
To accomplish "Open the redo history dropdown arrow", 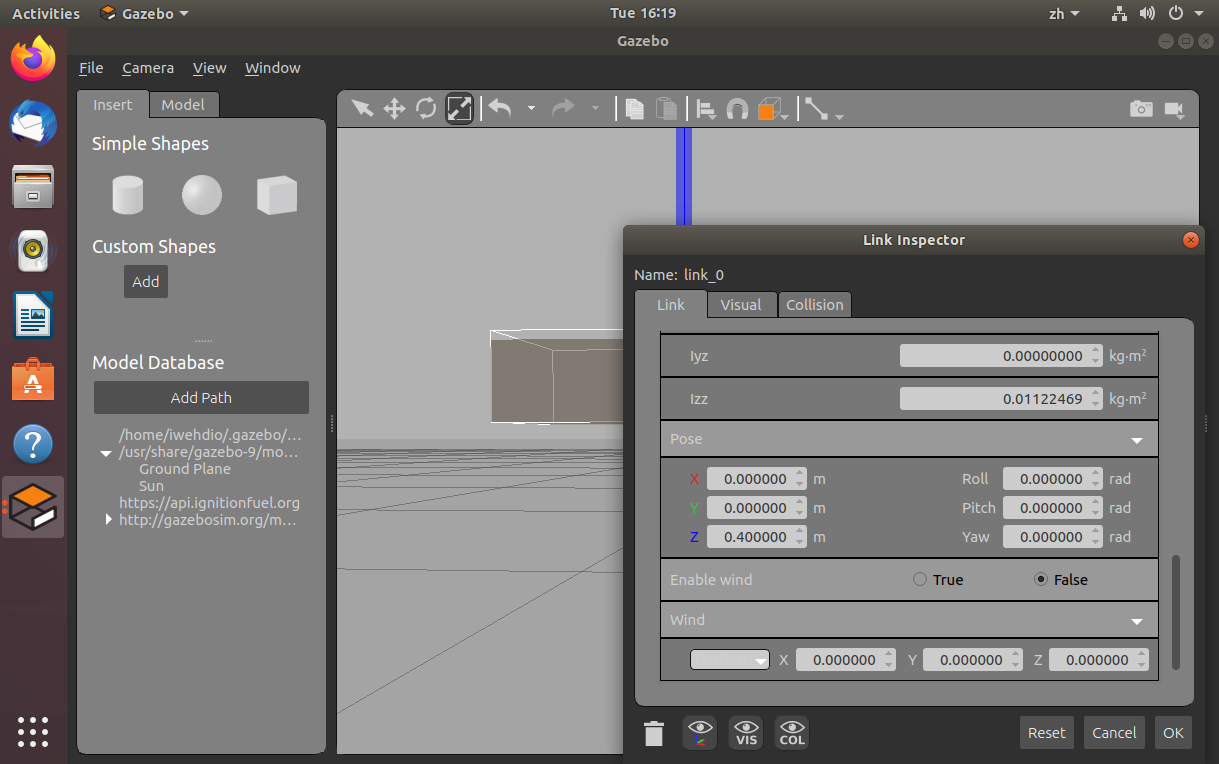I will click(x=595, y=108).
